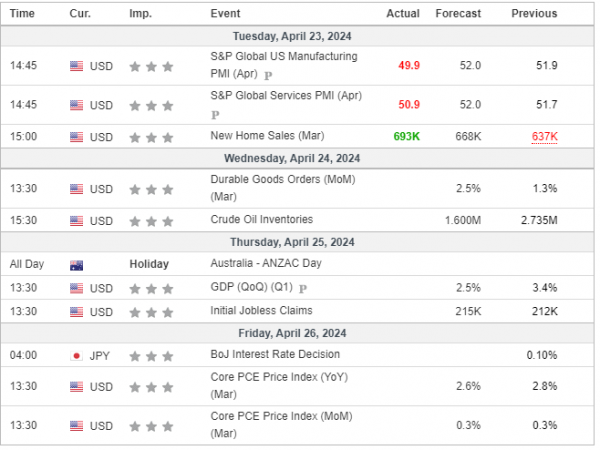Click US flag in GDP (QoQ) row
This screenshot has height=450, width=600.
click(x=77, y=288)
